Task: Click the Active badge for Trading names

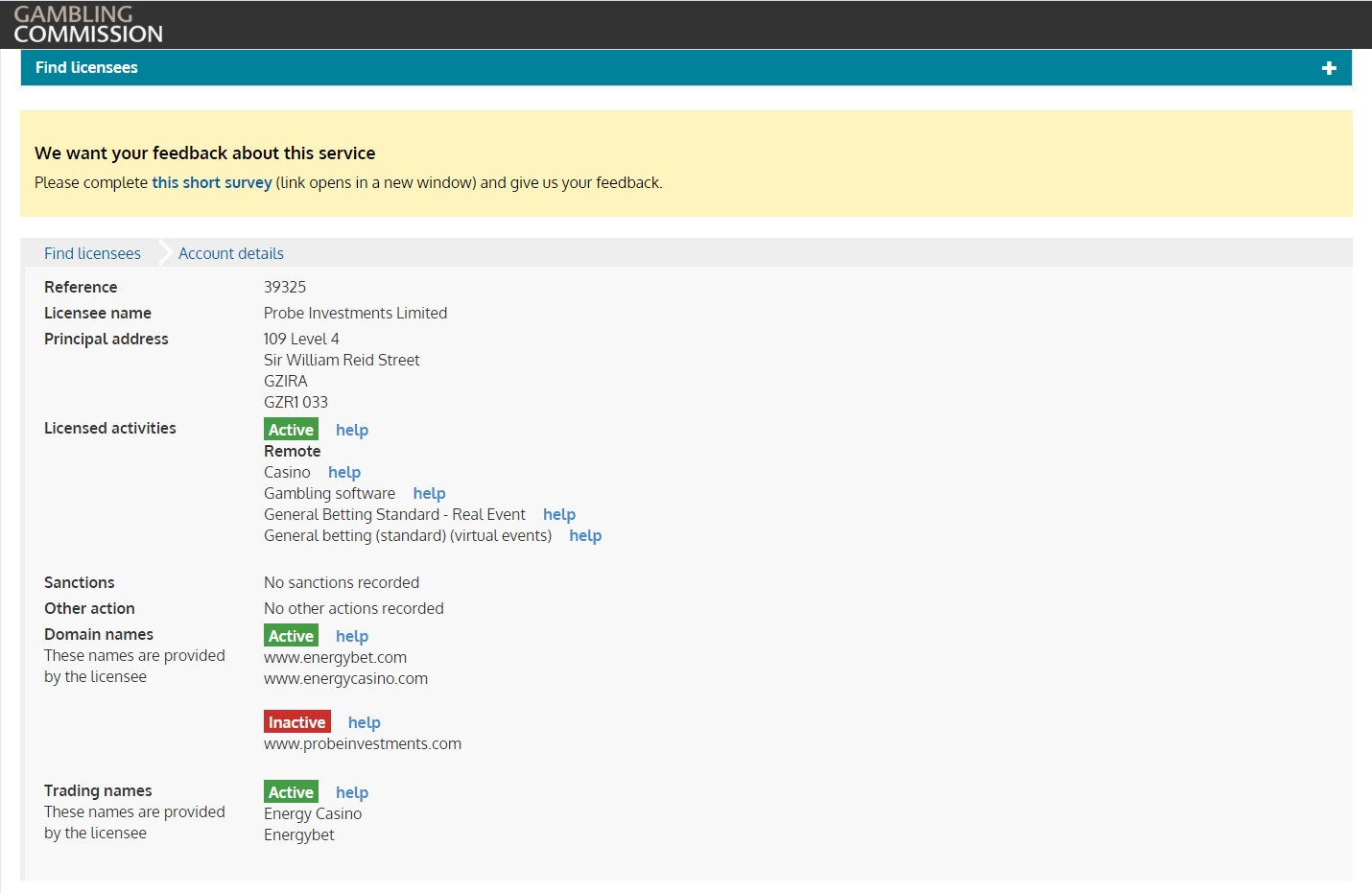Action: click(x=291, y=793)
